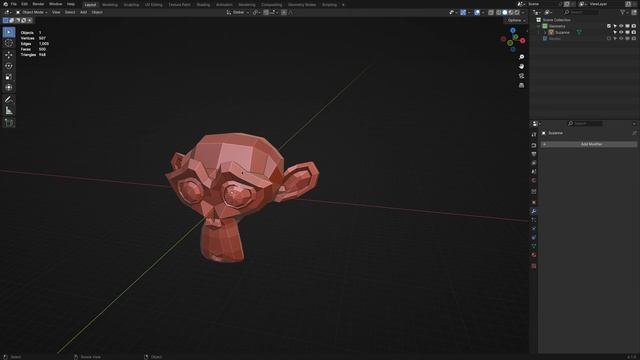The height and width of the screenshot is (360, 640).
Task: Toggle viewport gizmos button
Action: [463, 12]
